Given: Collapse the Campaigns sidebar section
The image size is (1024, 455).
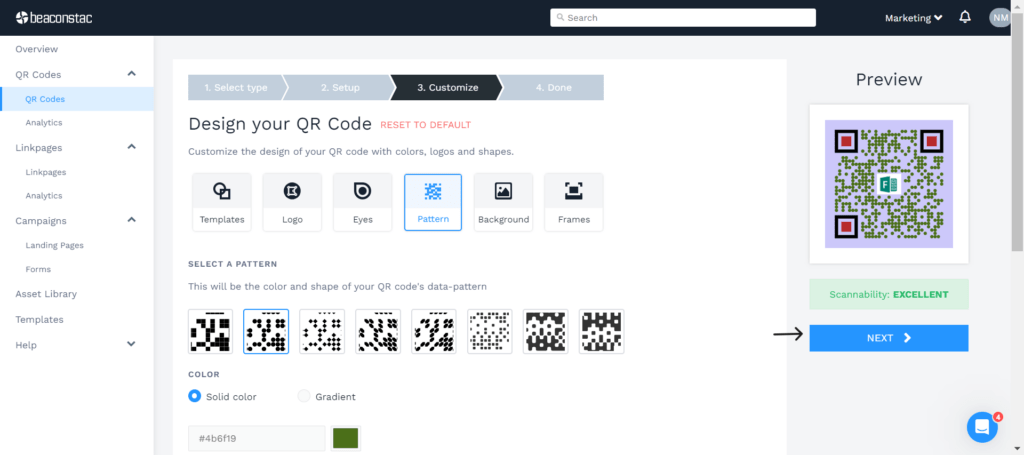Looking at the screenshot, I should [131, 220].
